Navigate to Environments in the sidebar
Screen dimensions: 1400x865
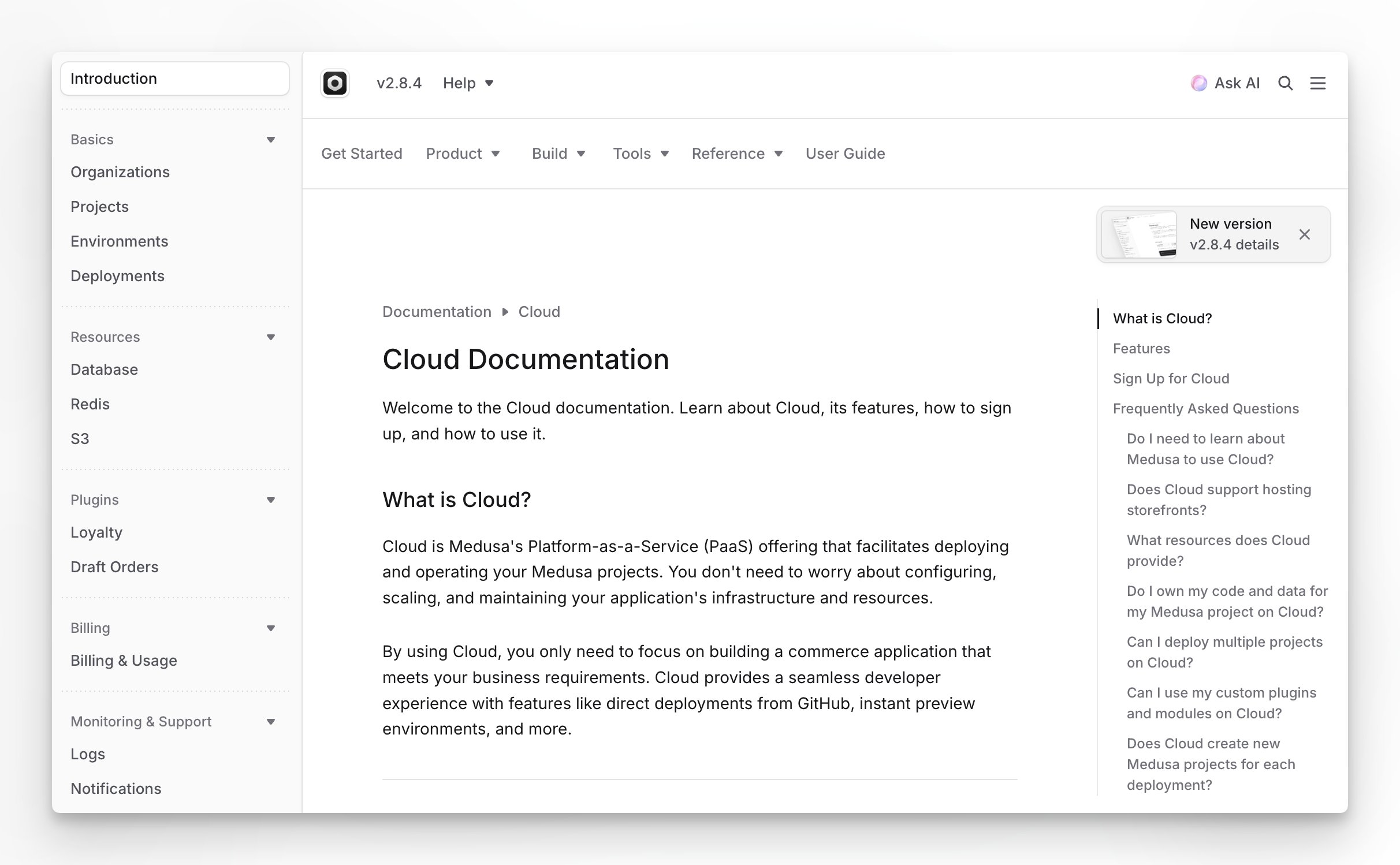click(x=120, y=241)
